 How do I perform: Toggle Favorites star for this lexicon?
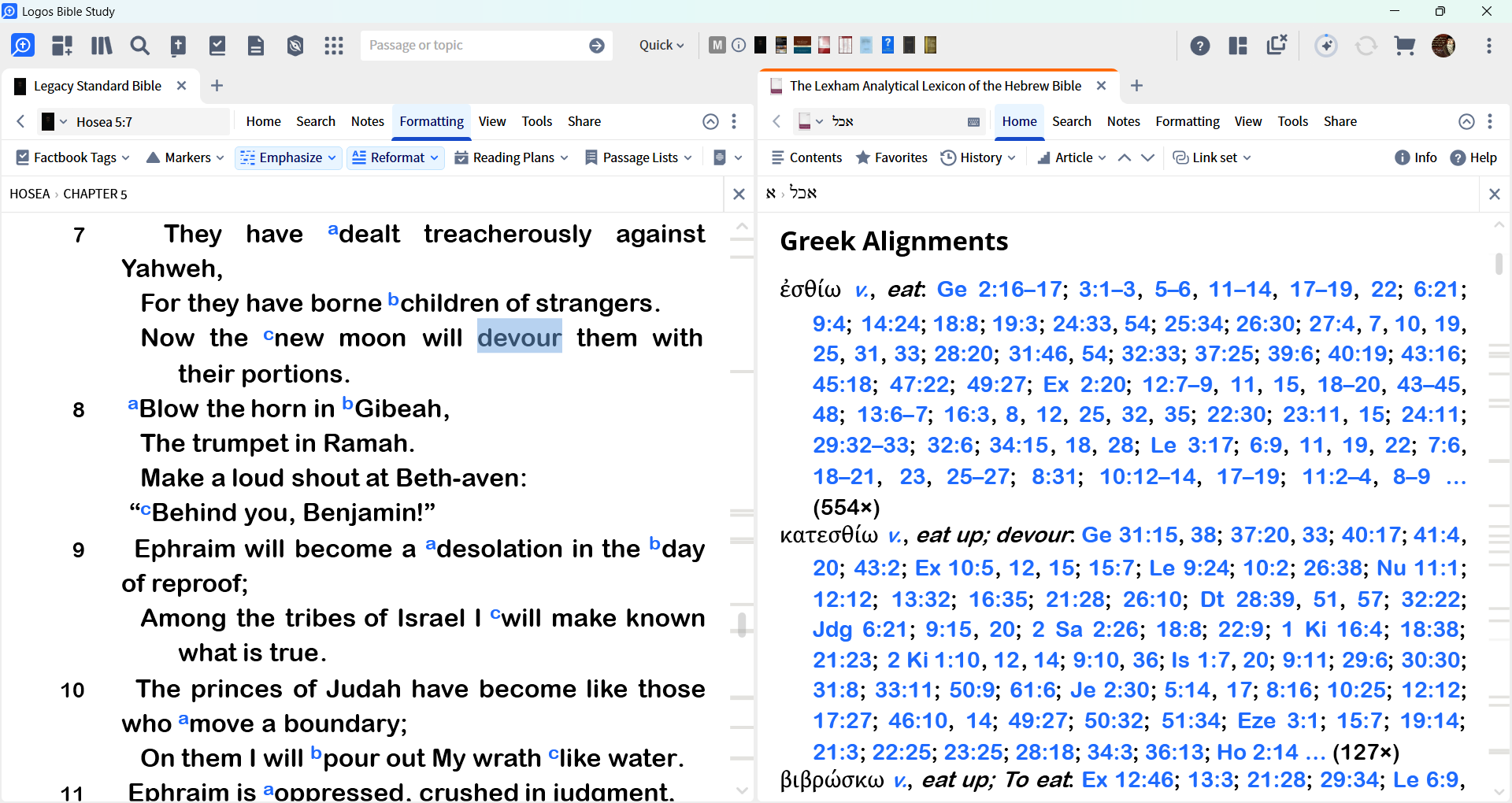[x=891, y=157]
